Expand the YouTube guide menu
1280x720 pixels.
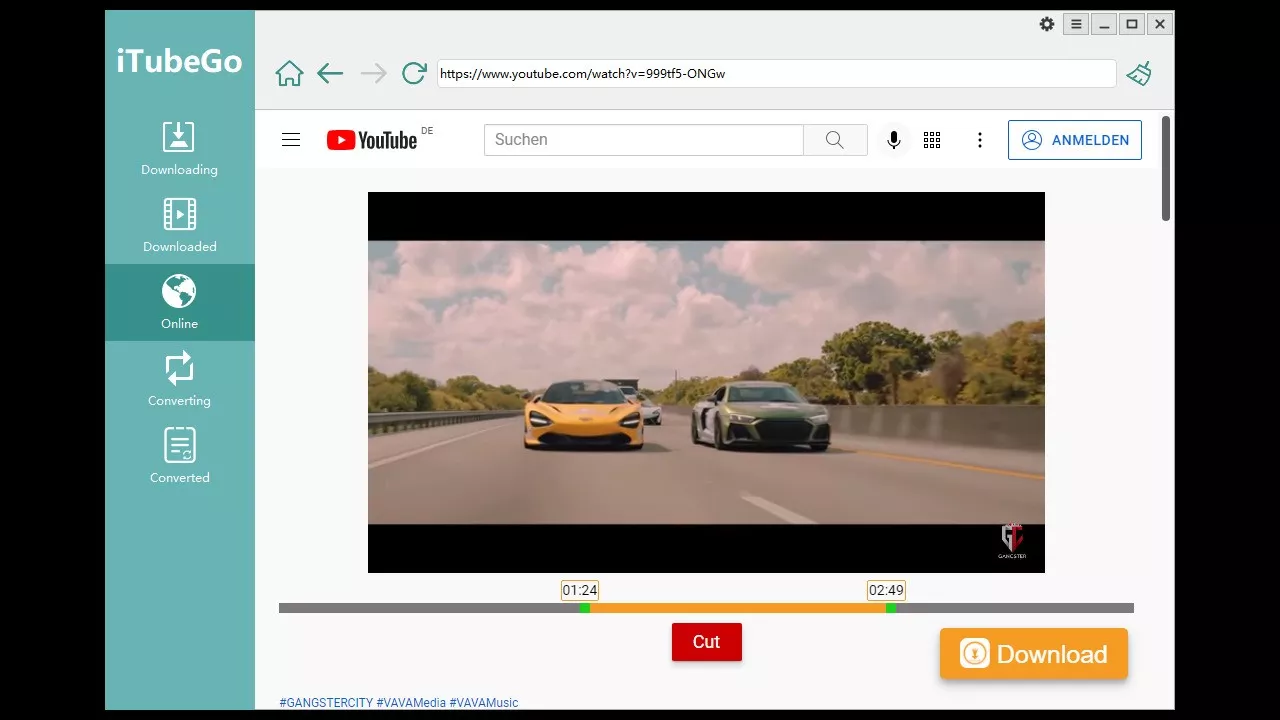[291, 140]
